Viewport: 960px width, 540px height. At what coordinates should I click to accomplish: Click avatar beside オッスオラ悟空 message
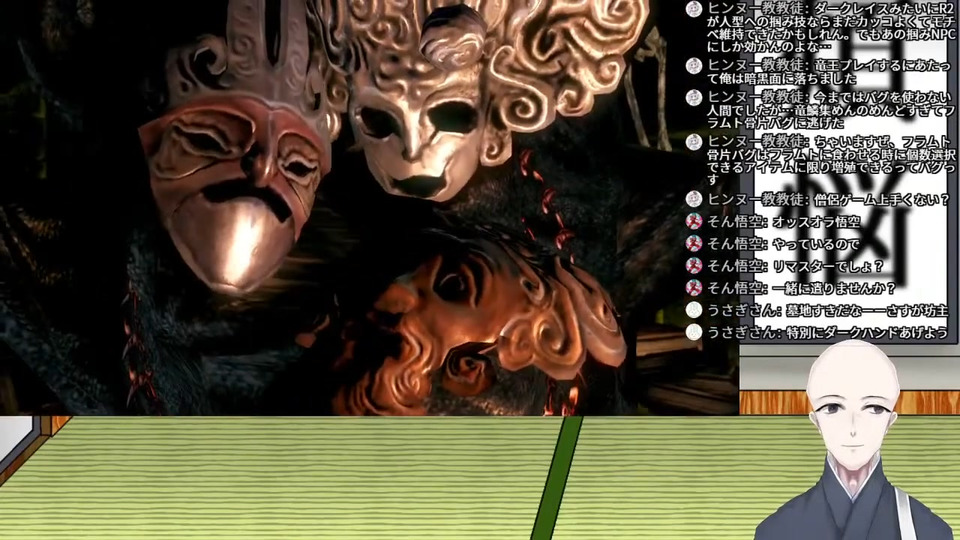point(694,221)
